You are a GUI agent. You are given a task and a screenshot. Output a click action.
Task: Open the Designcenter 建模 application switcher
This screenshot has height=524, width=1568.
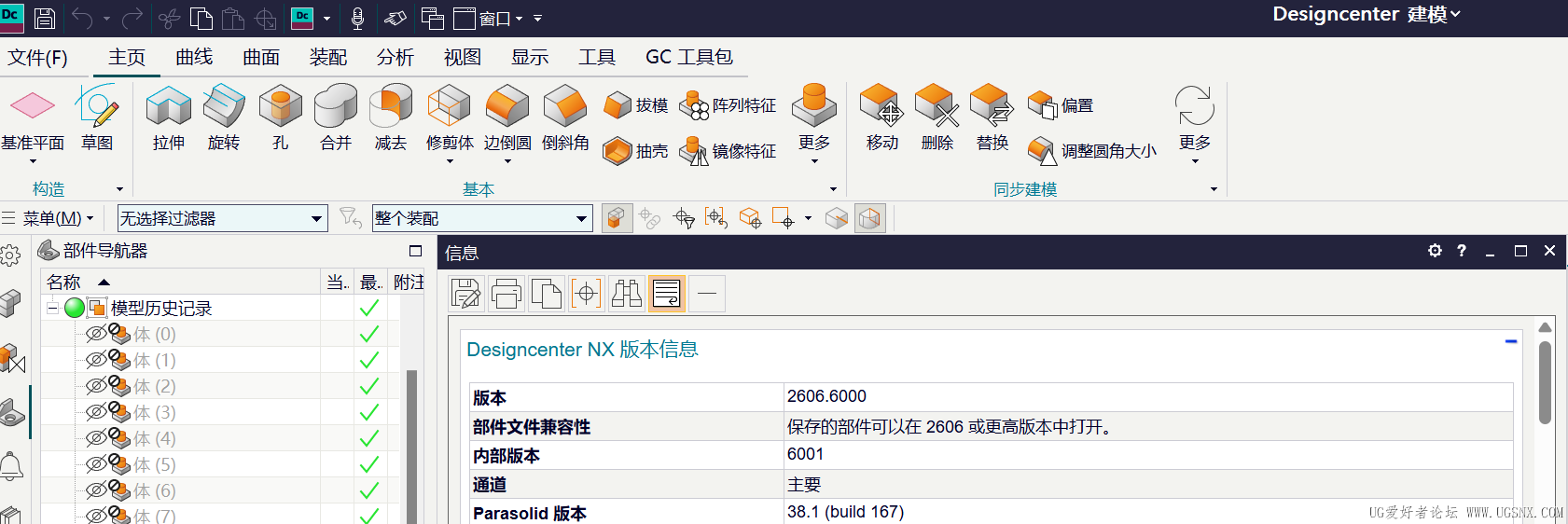click(1367, 14)
